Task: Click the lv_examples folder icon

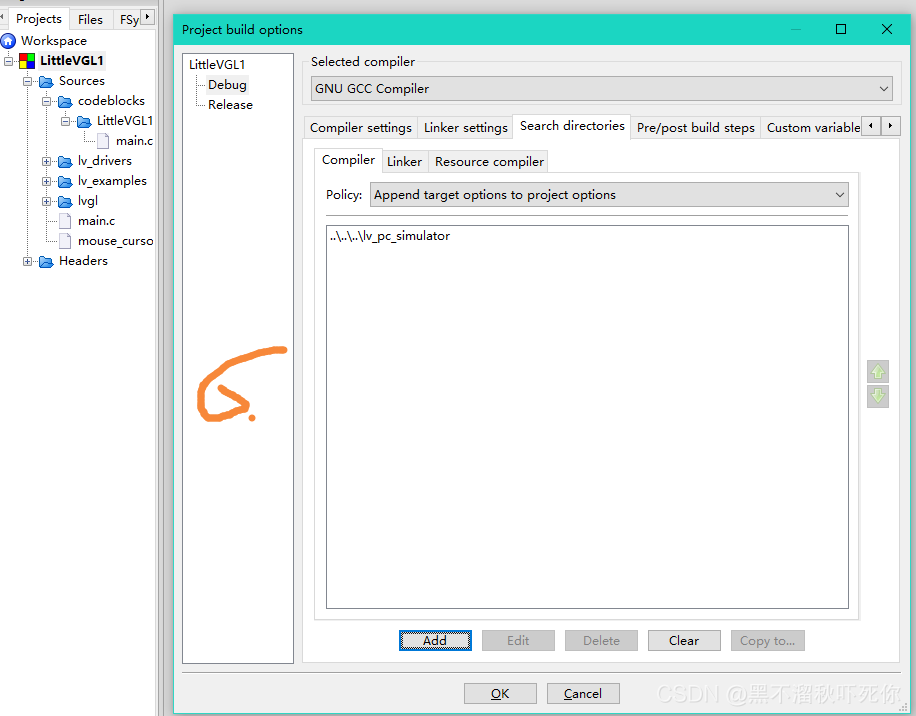Action: click(x=65, y=182)
